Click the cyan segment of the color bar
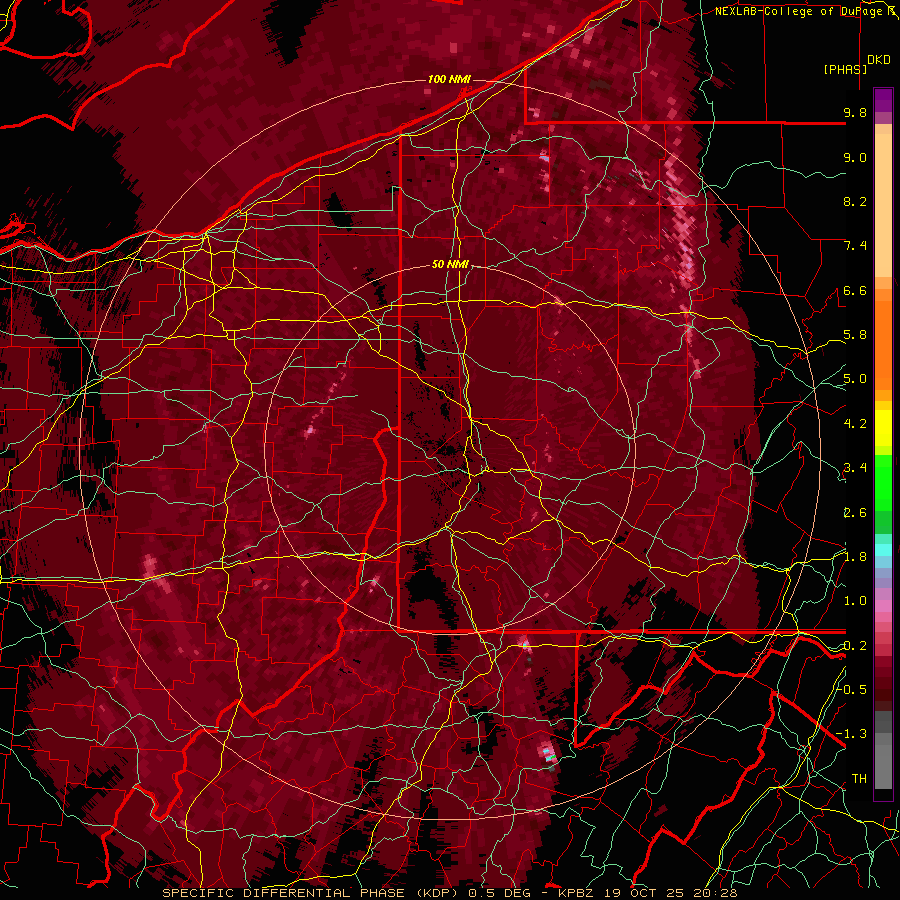 [x=883, y=550]
